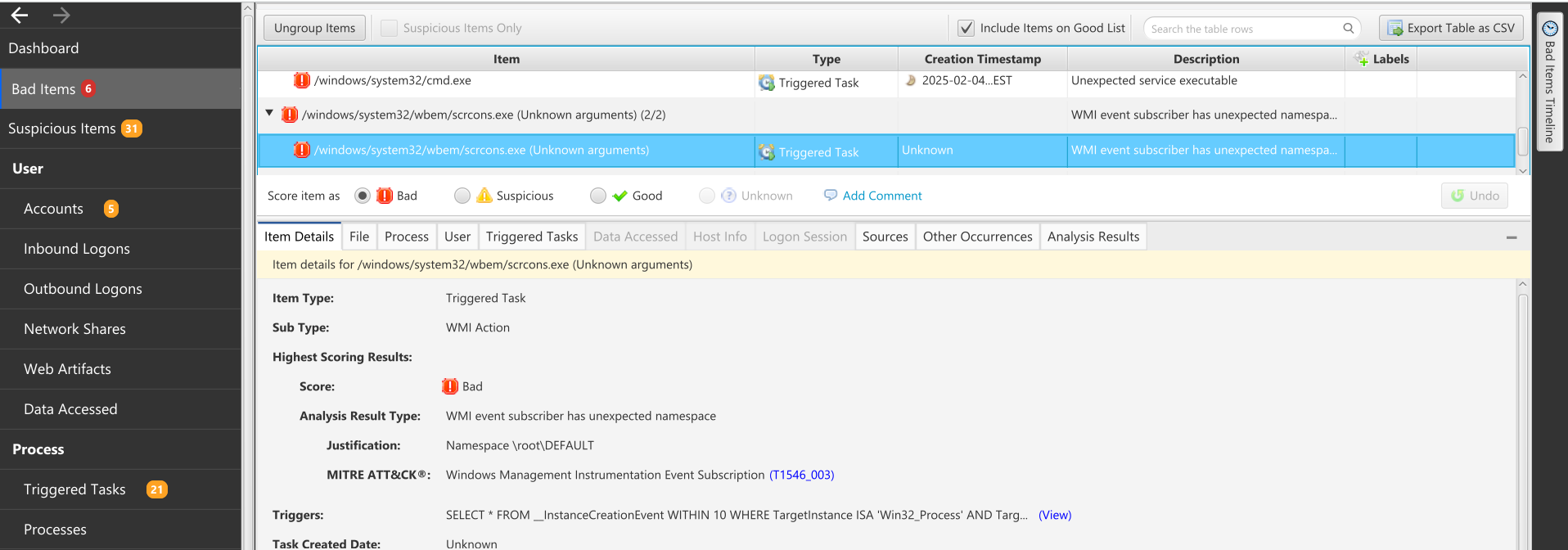
Task: Click the search magnifier icon
Action: [1348, 28]
